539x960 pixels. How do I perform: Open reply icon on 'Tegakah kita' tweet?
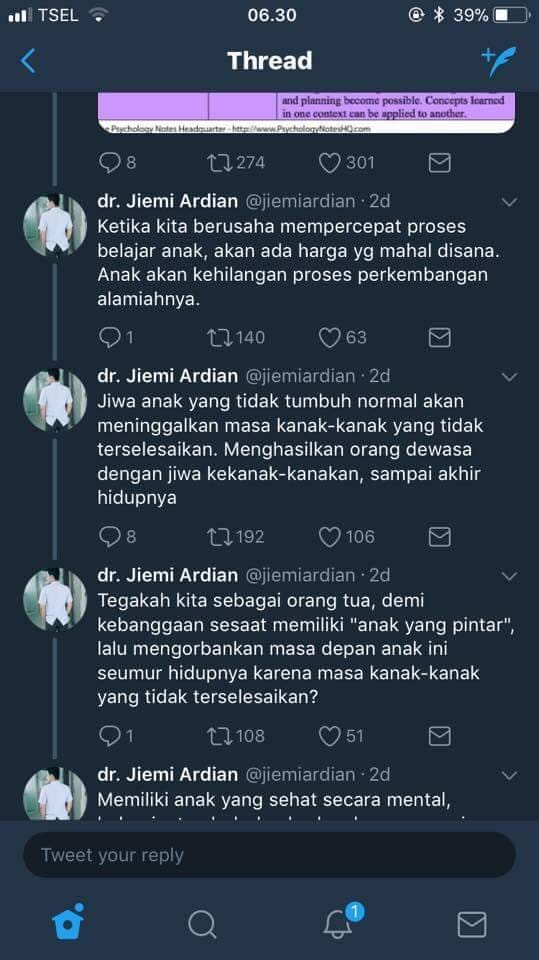click(110, 736)
